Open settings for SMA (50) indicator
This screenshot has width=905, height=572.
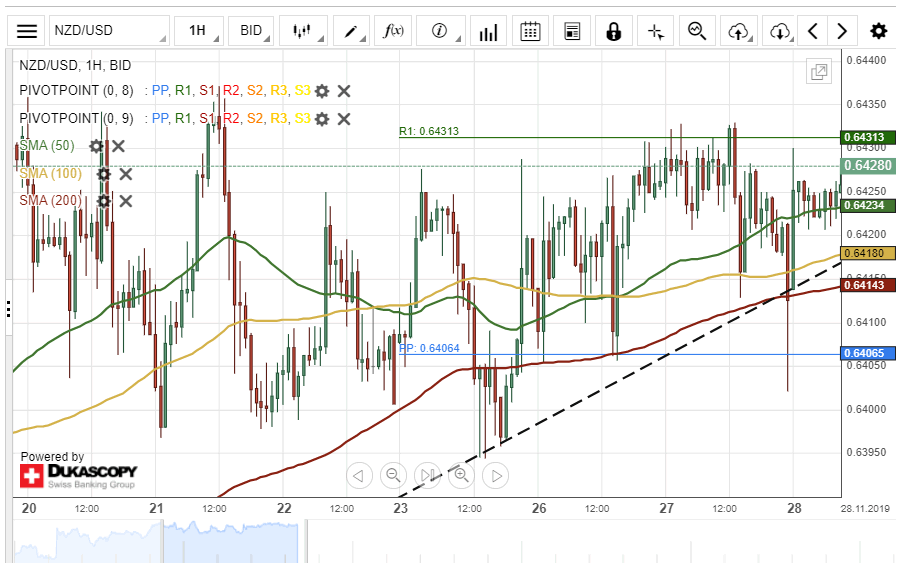(x=96, y=146)
